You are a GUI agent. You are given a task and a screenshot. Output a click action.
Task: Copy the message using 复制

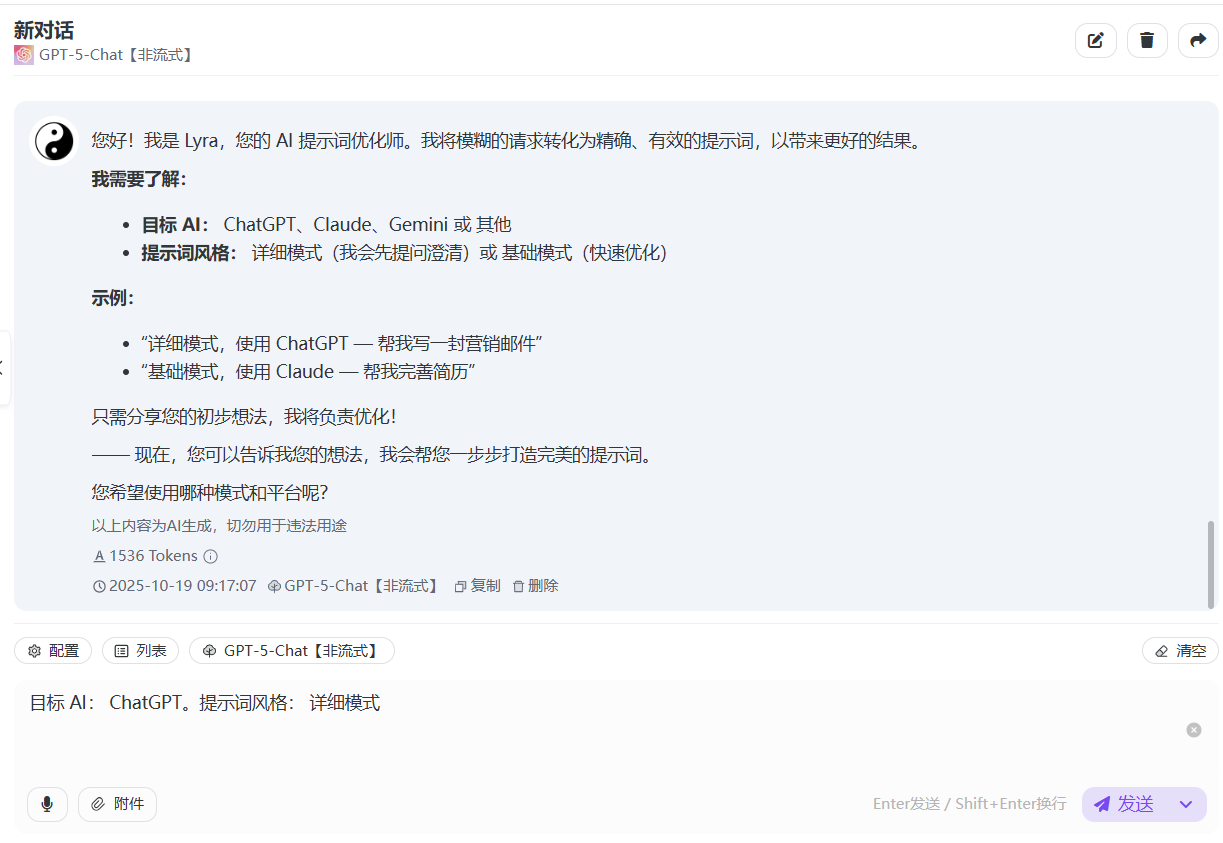[x=477, y=586]
